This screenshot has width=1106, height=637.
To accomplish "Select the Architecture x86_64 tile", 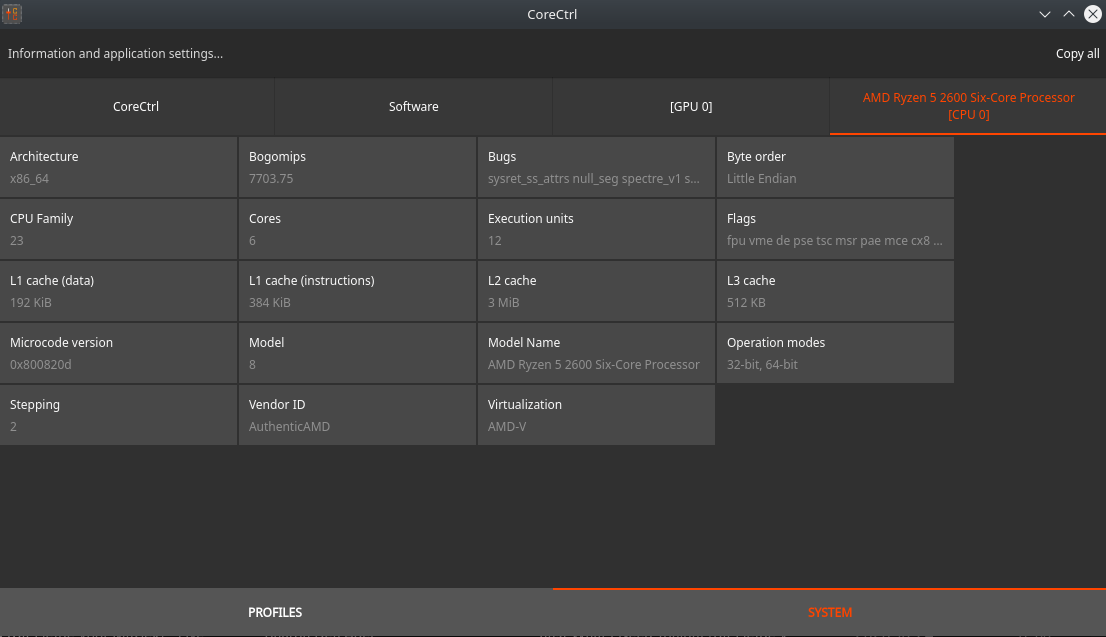I will [118, 167].
